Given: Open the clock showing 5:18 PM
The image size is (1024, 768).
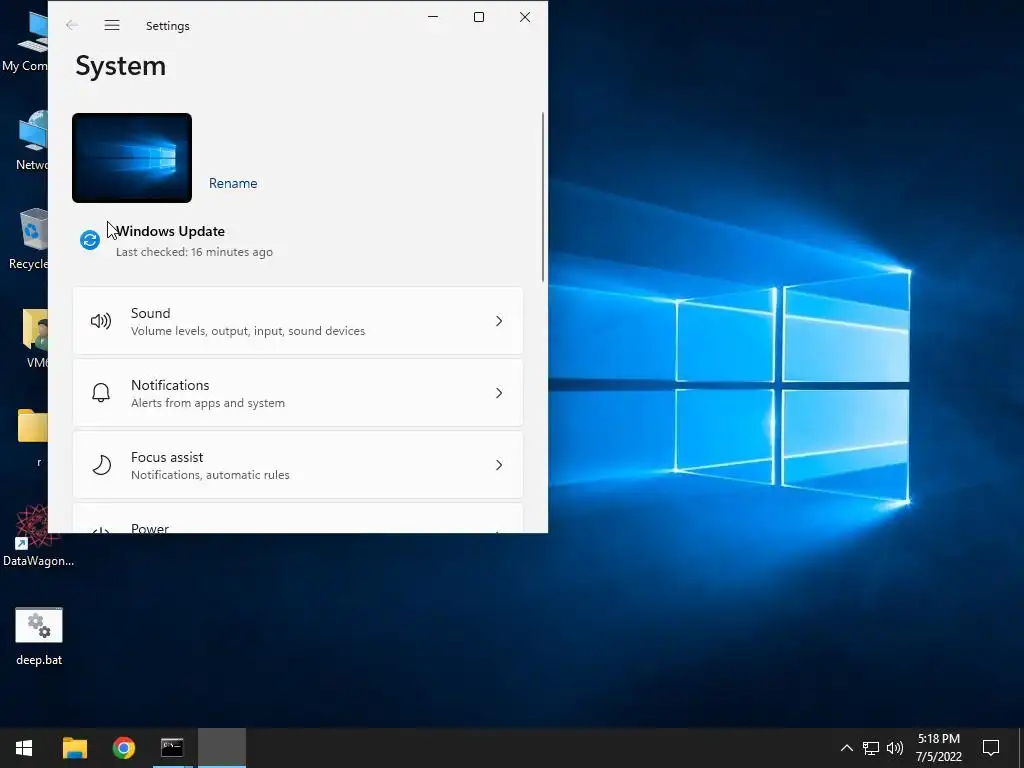Looking at the screenshot, I should 938,748.
